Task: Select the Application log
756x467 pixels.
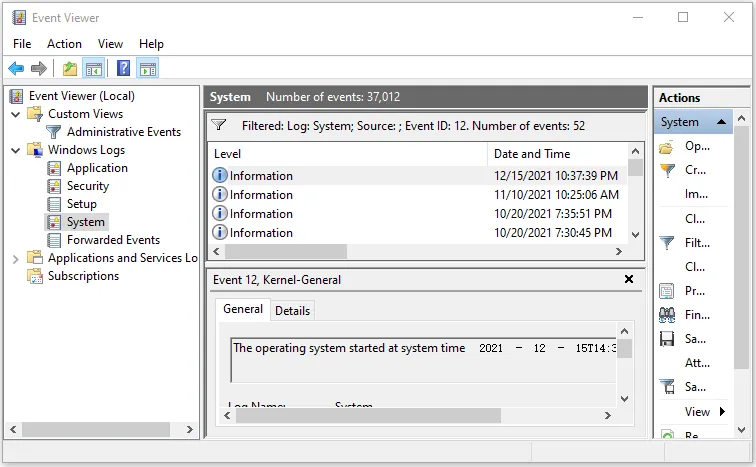Action: (x=97, y=168)
